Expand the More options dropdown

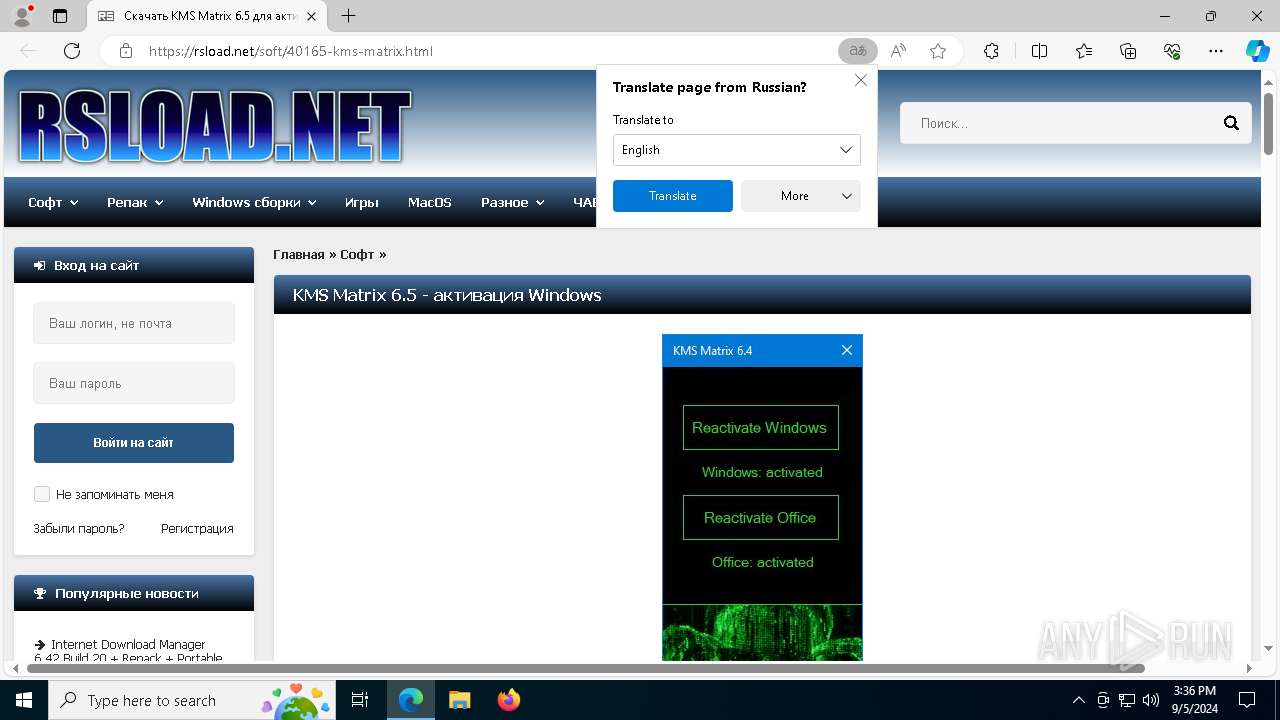tap(801, 196)
